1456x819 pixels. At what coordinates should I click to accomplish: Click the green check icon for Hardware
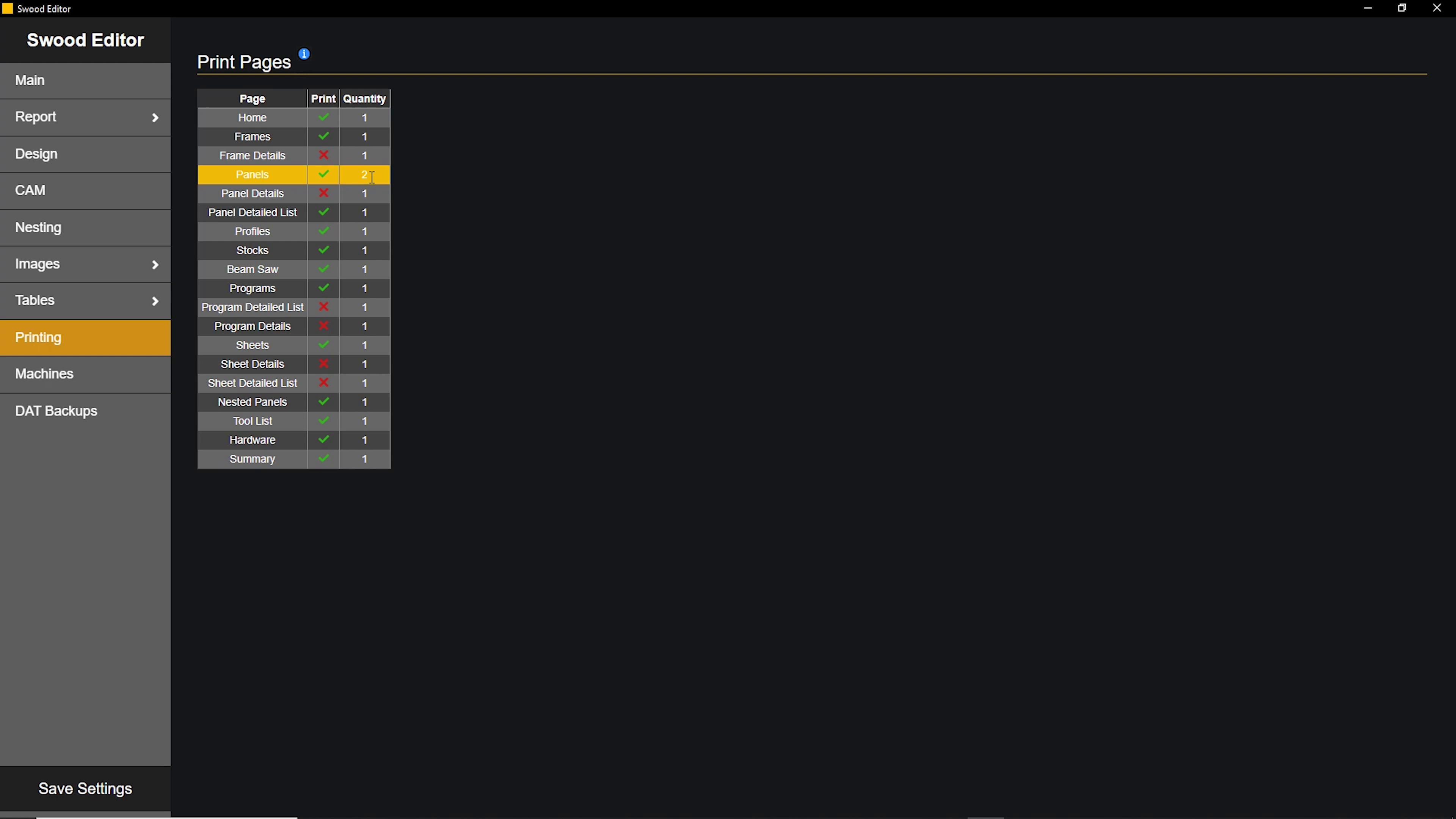(323, 440)
